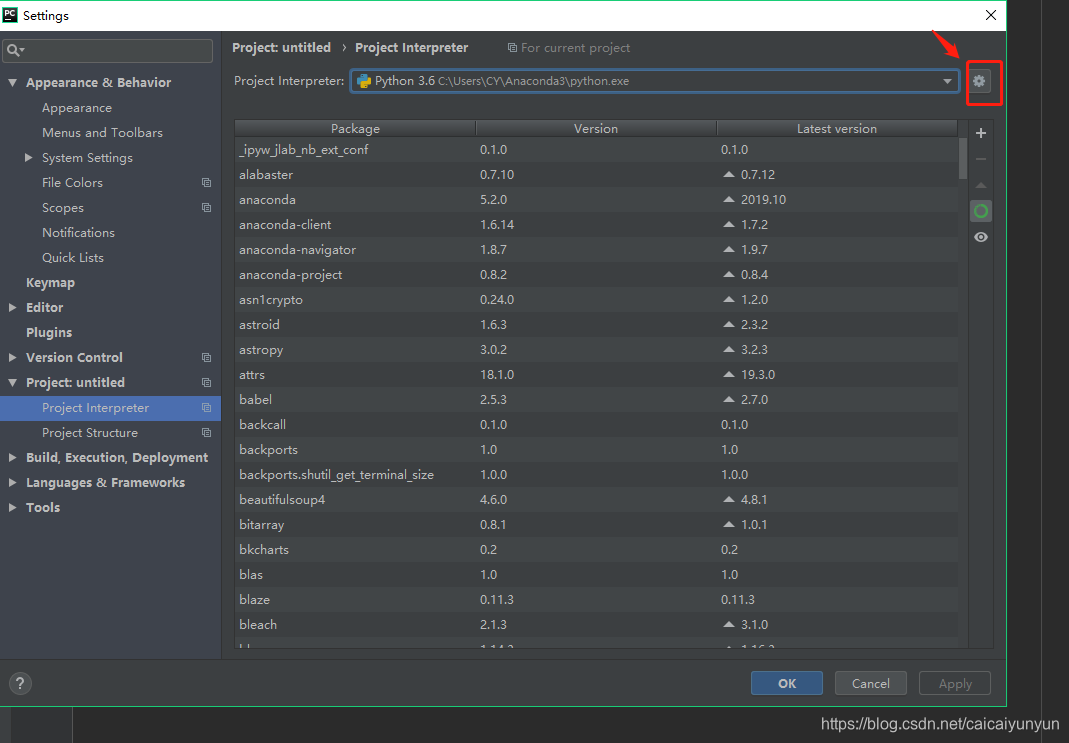Viewport: 1069px width, 743px height.
Task: Collapse the Appearance & Behavior section
Action: tap(12, 82)
